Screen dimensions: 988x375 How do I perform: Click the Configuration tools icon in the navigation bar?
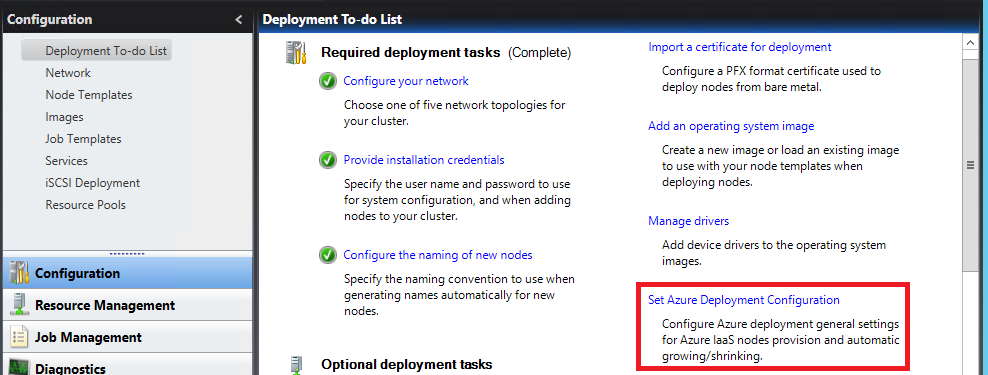coord(20,273)
